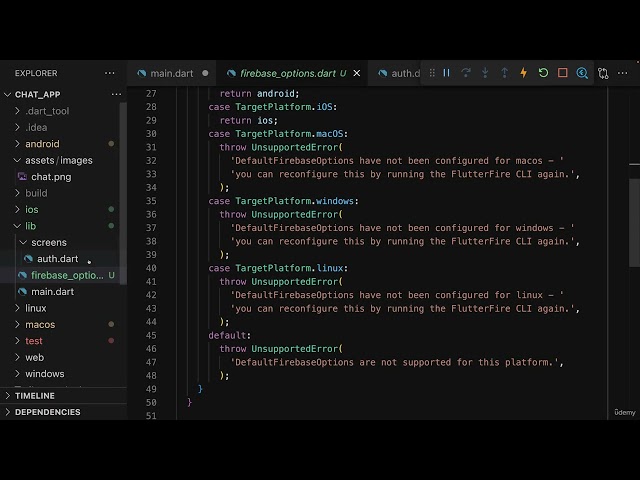Click the untracked U badge on firebase_optio... tree row
Viewport: 640px width, 480px height.
point(111,275)
